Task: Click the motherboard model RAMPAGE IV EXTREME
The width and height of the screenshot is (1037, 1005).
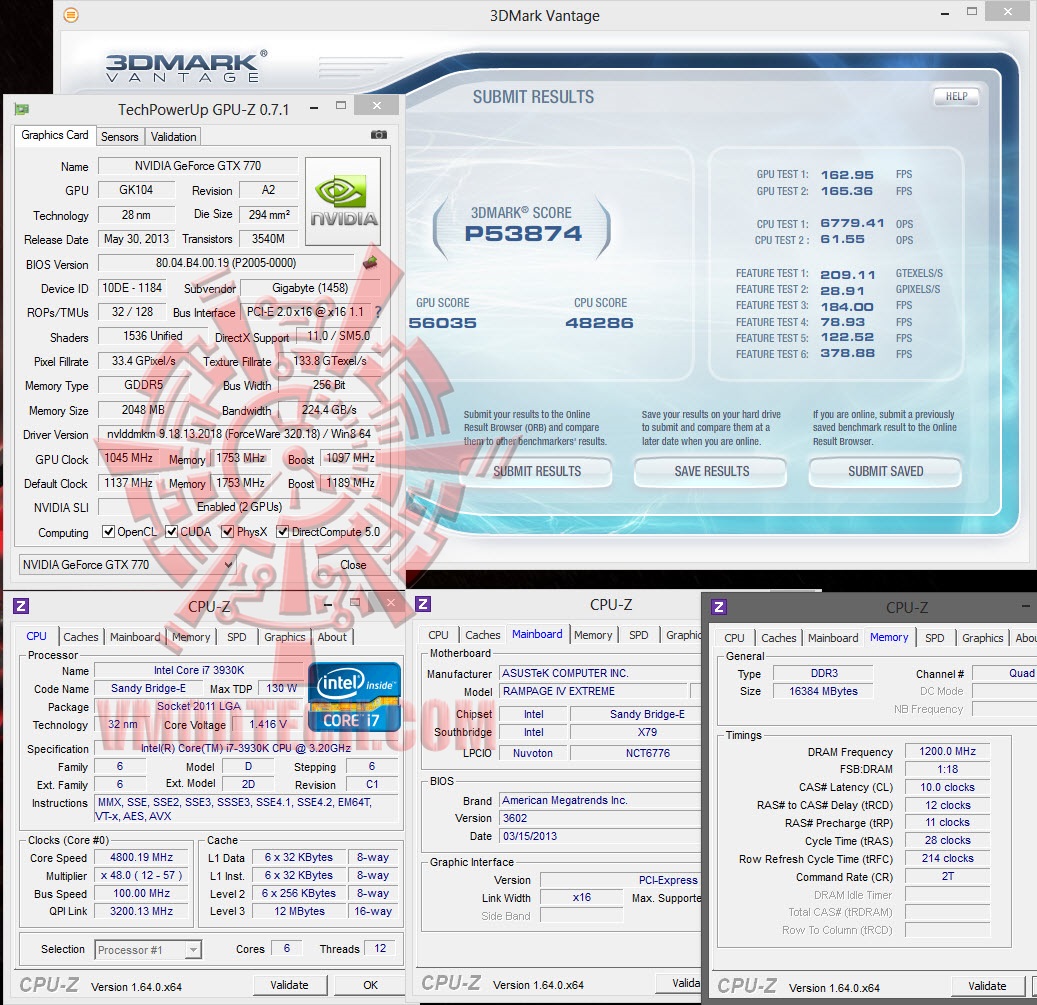Action: [595, 691]
